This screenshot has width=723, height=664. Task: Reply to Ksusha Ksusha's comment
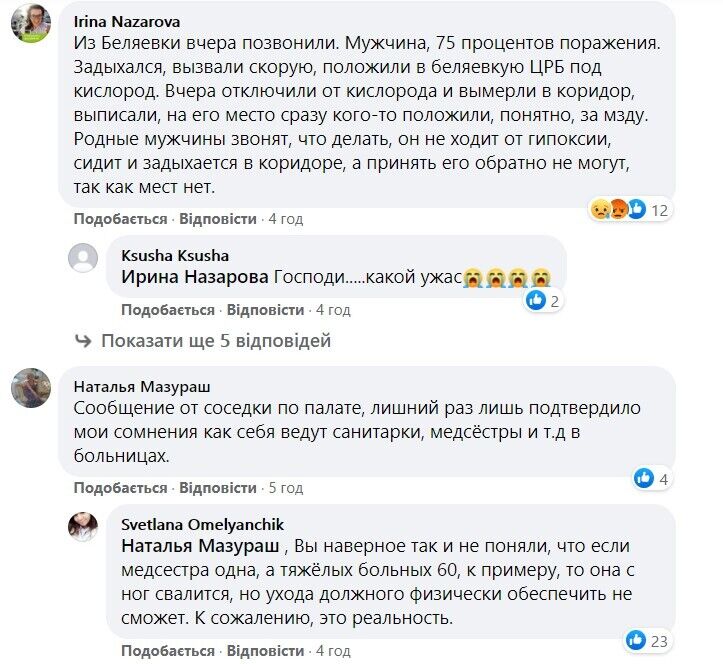[x=266, y=308]
